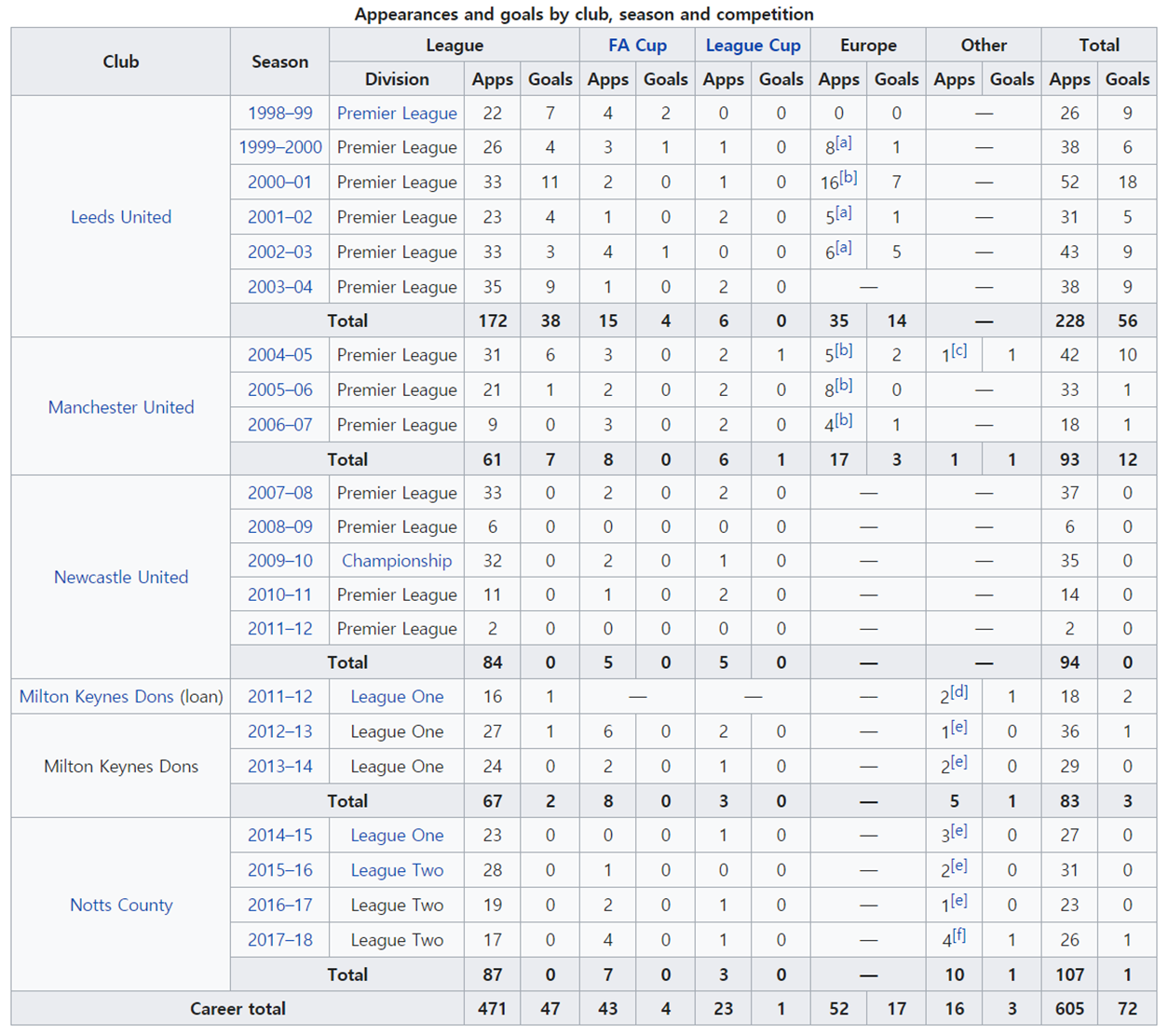Click the League Two link in 2015–16 row
1168x1036 pixels.
click(x=397, y=870)
